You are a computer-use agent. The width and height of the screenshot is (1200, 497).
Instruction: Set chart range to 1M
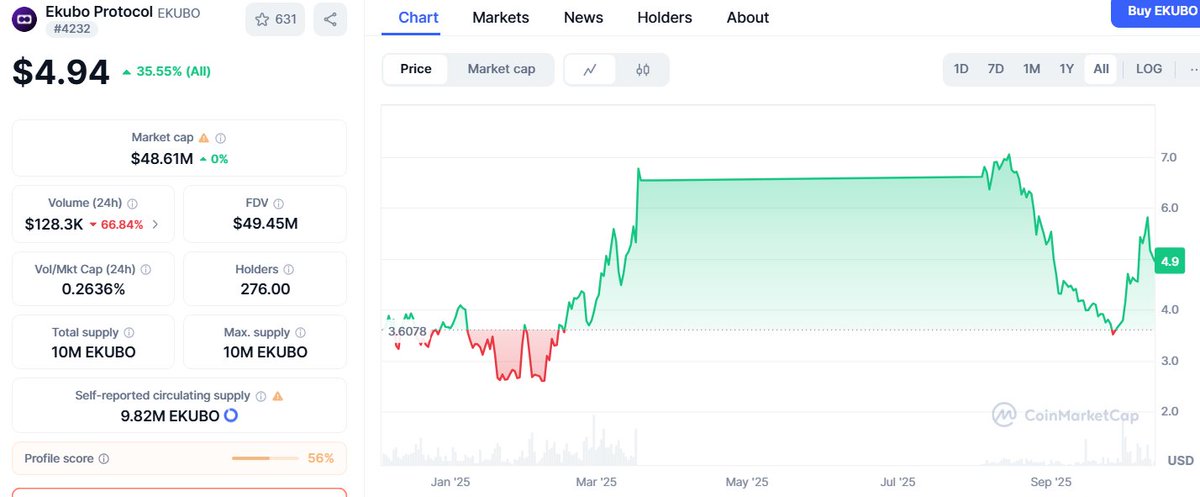(x=1032, y=69)
